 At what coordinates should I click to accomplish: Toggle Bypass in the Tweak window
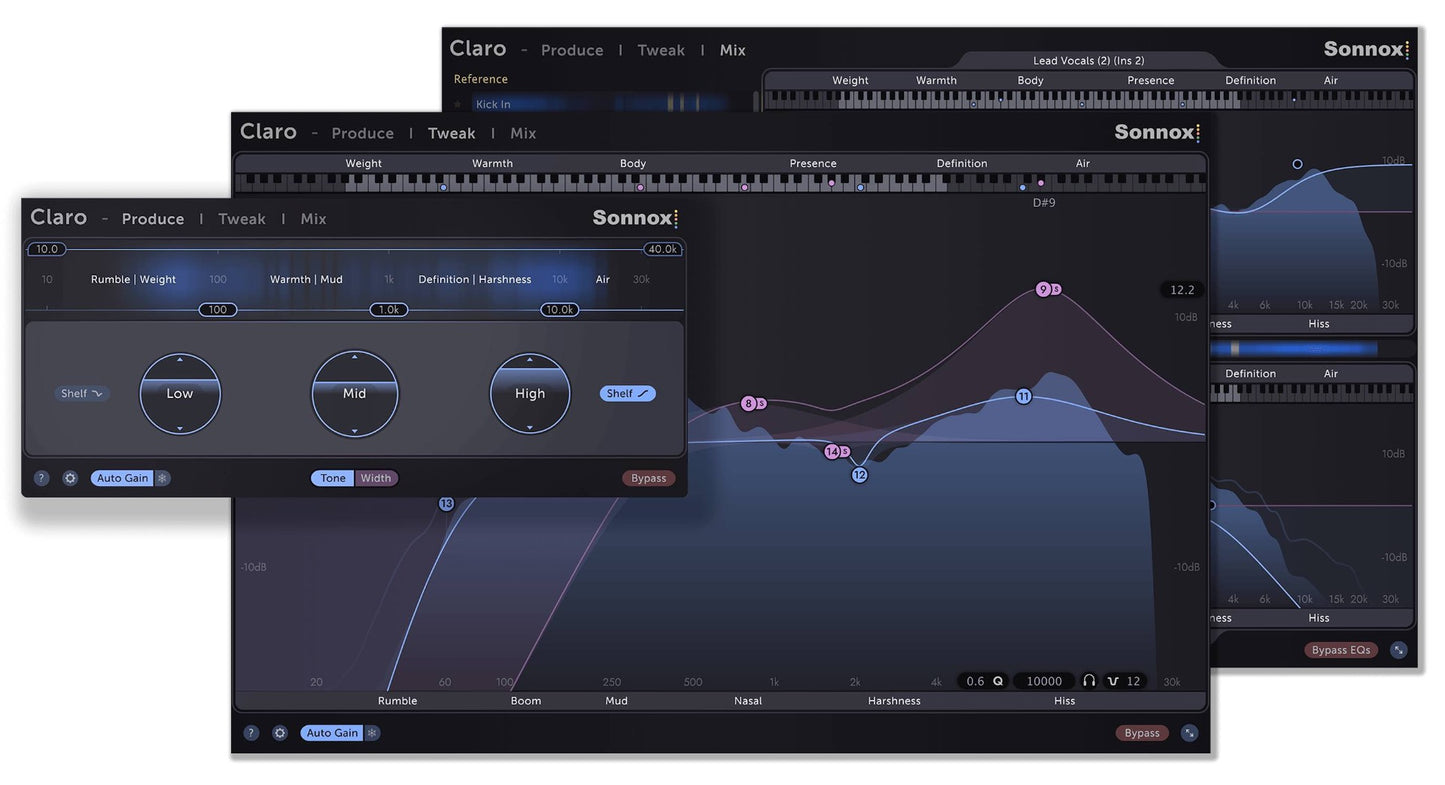1141,733
